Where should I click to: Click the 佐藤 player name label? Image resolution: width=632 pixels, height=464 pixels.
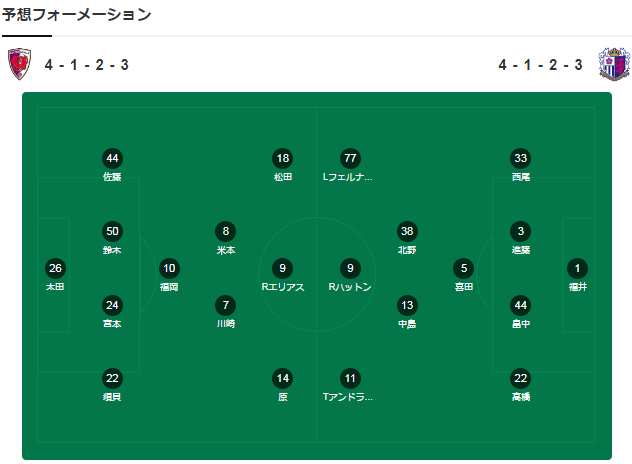(112, 177)
